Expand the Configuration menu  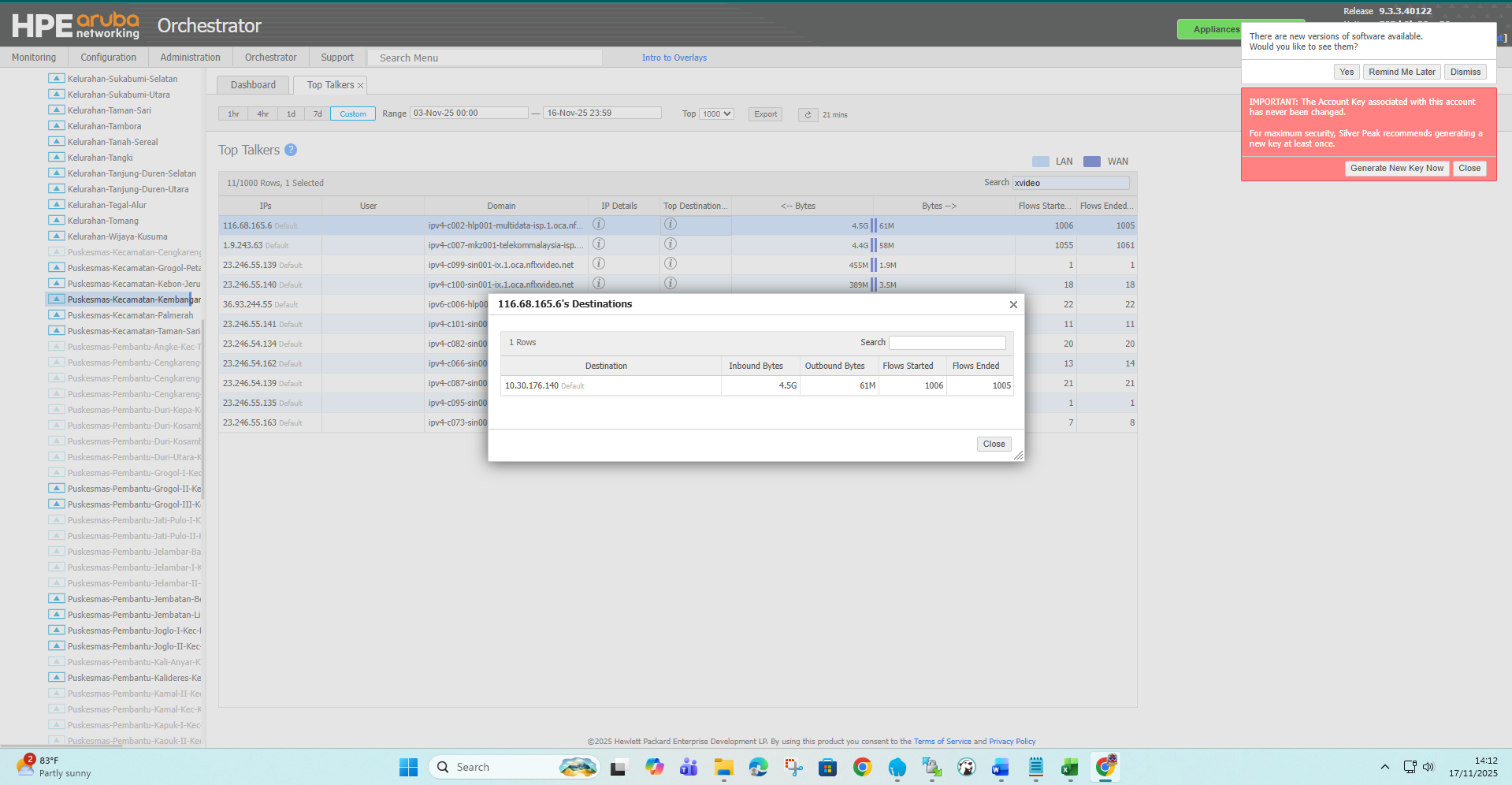[x=108, y=58]
